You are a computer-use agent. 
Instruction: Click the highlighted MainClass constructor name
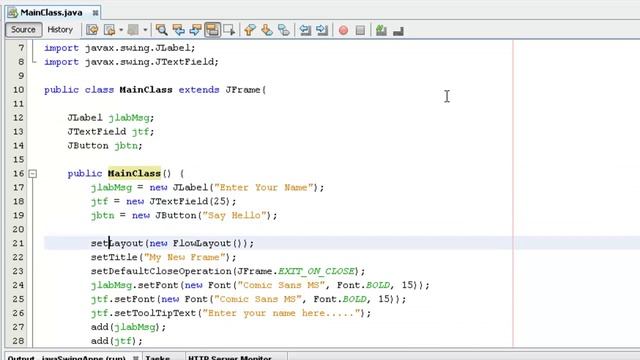(x=134, y=173)
